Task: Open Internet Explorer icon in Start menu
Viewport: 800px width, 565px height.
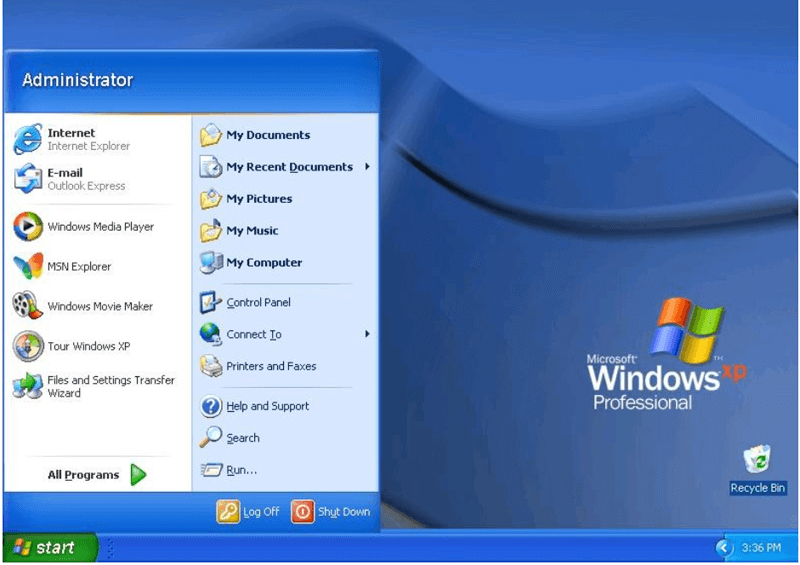Action: point(28,138)
